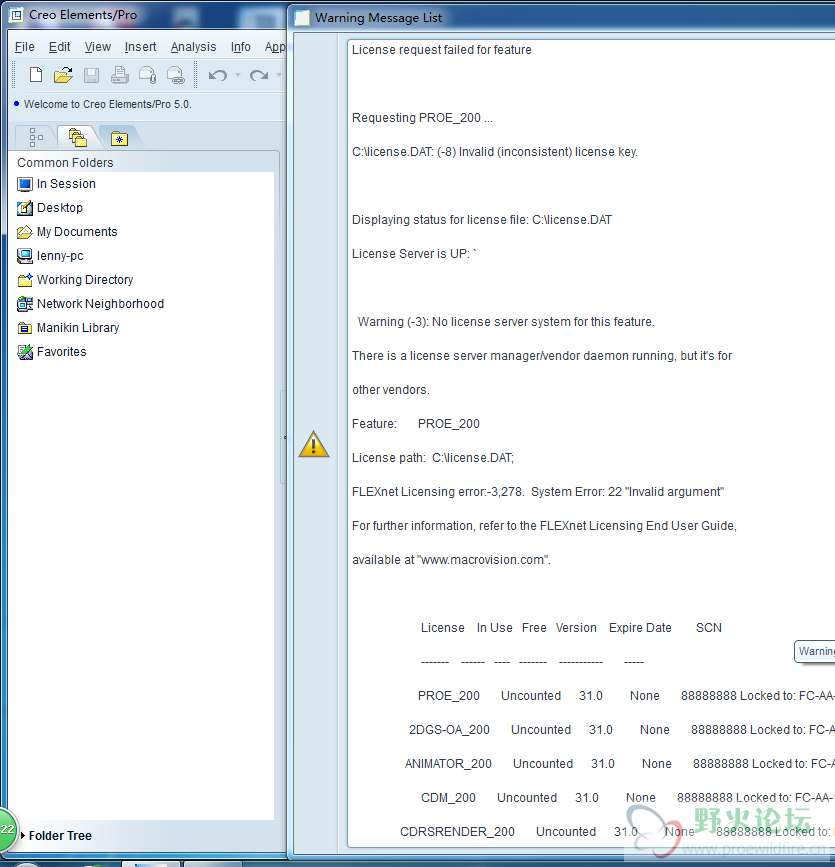Click the PROE_200 license row
This screenshot has height=867, width=835.
625,696
